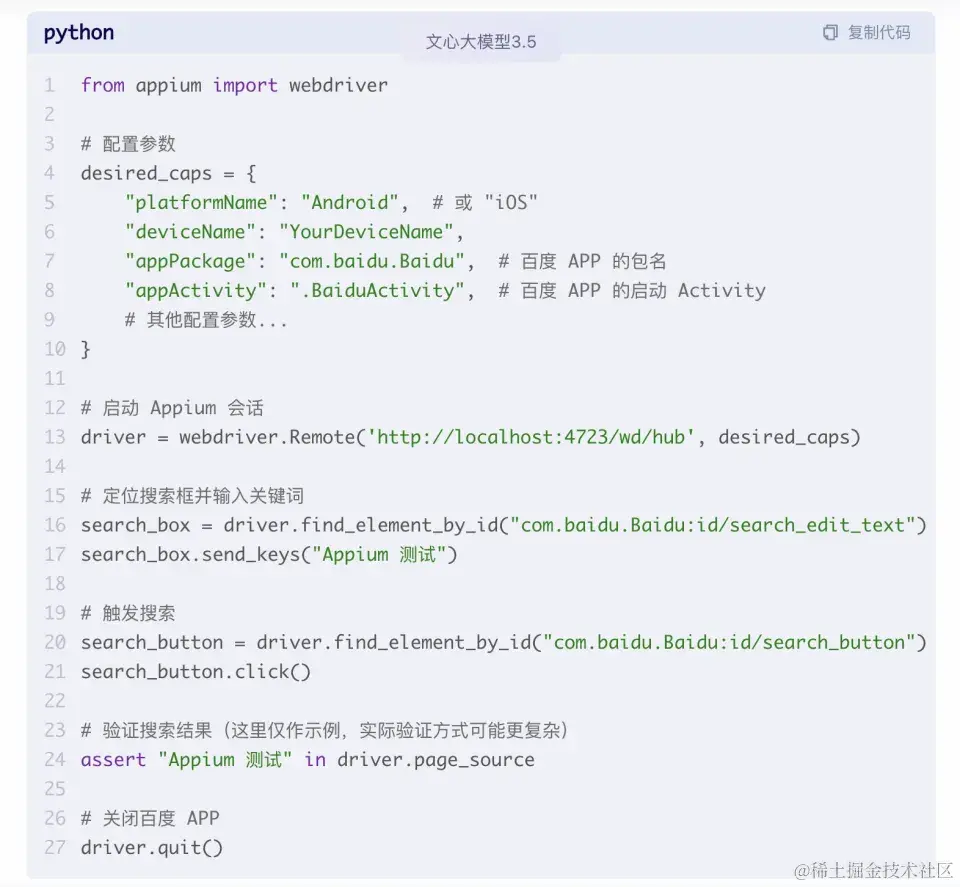Click the closing brace on line 10
This screenshot has height=887, width=960.
[86, 350]
